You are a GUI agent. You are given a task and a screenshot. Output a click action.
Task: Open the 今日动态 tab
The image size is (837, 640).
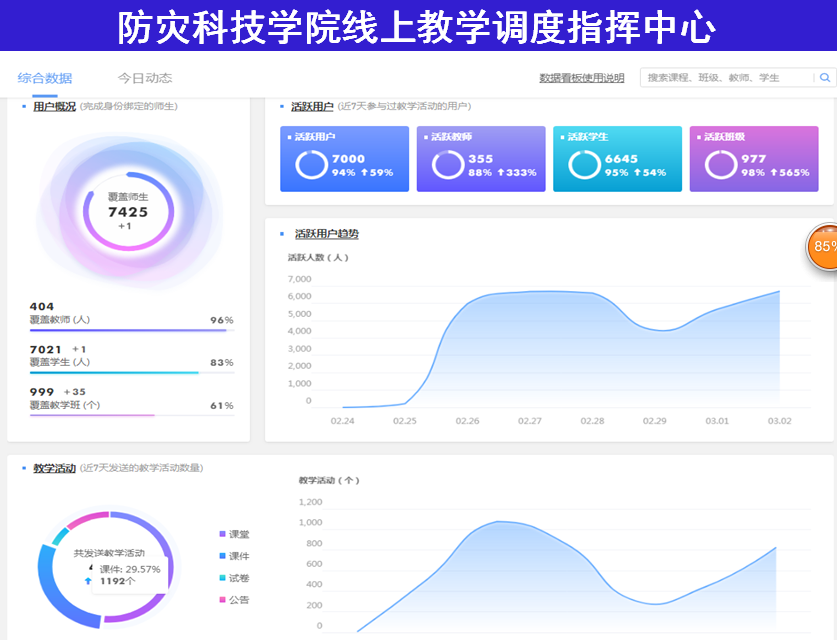[145, 78]
